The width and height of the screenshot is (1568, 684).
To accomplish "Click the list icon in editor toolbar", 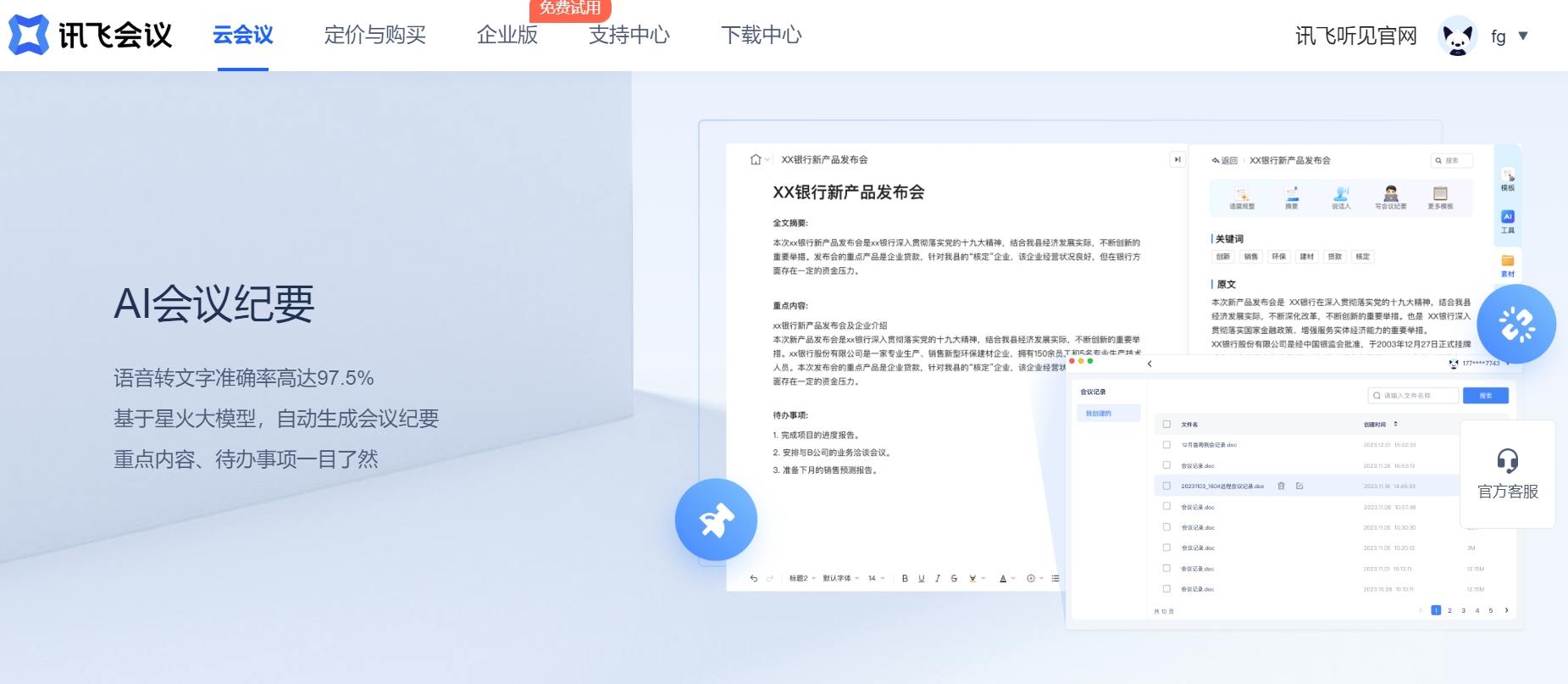I will click(x=1055, y=578).
